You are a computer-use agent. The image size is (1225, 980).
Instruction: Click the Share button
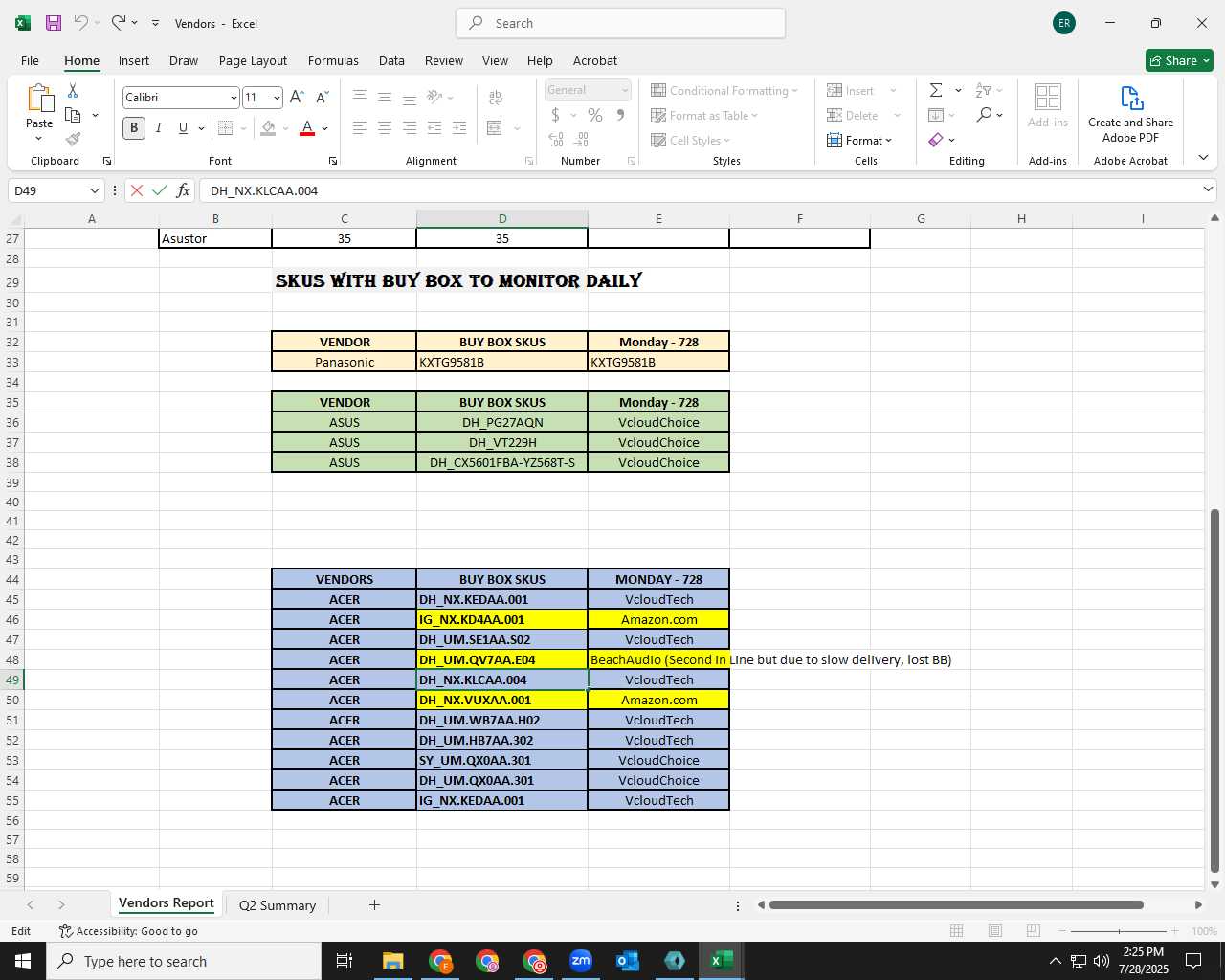click(x=1179, y=60)
